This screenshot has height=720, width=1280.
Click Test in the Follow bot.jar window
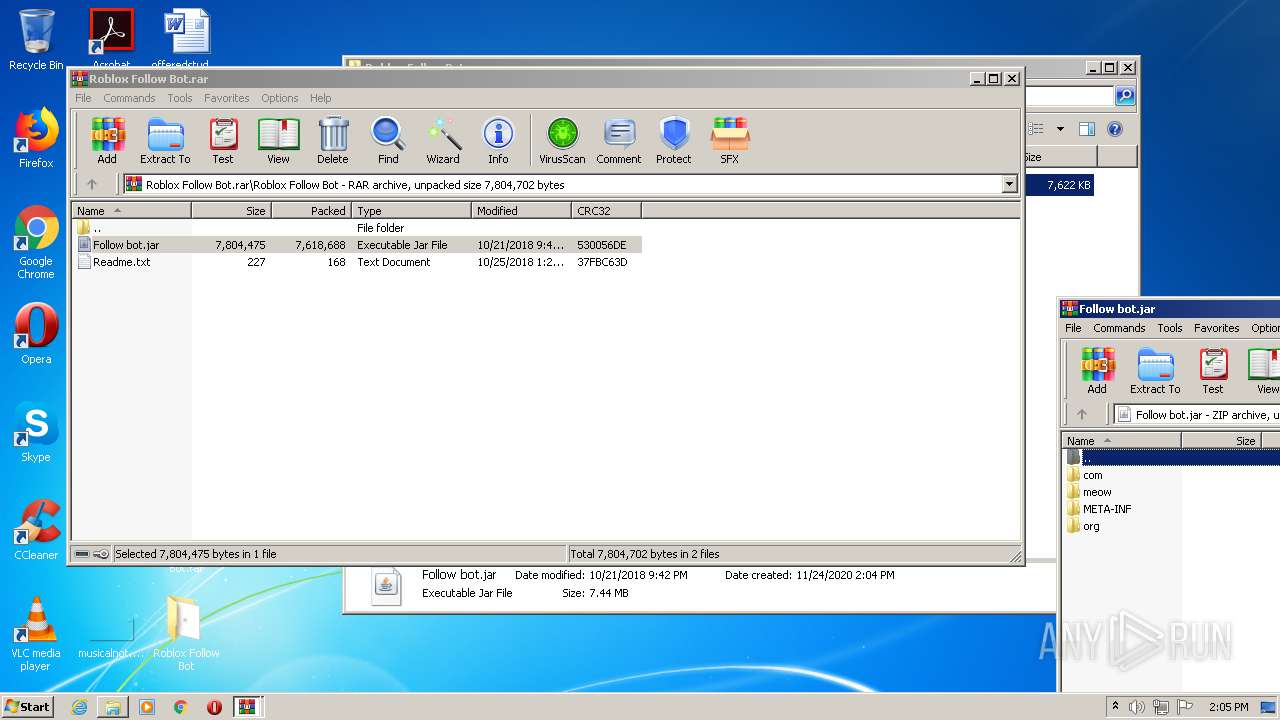[x=1213, y=370]
